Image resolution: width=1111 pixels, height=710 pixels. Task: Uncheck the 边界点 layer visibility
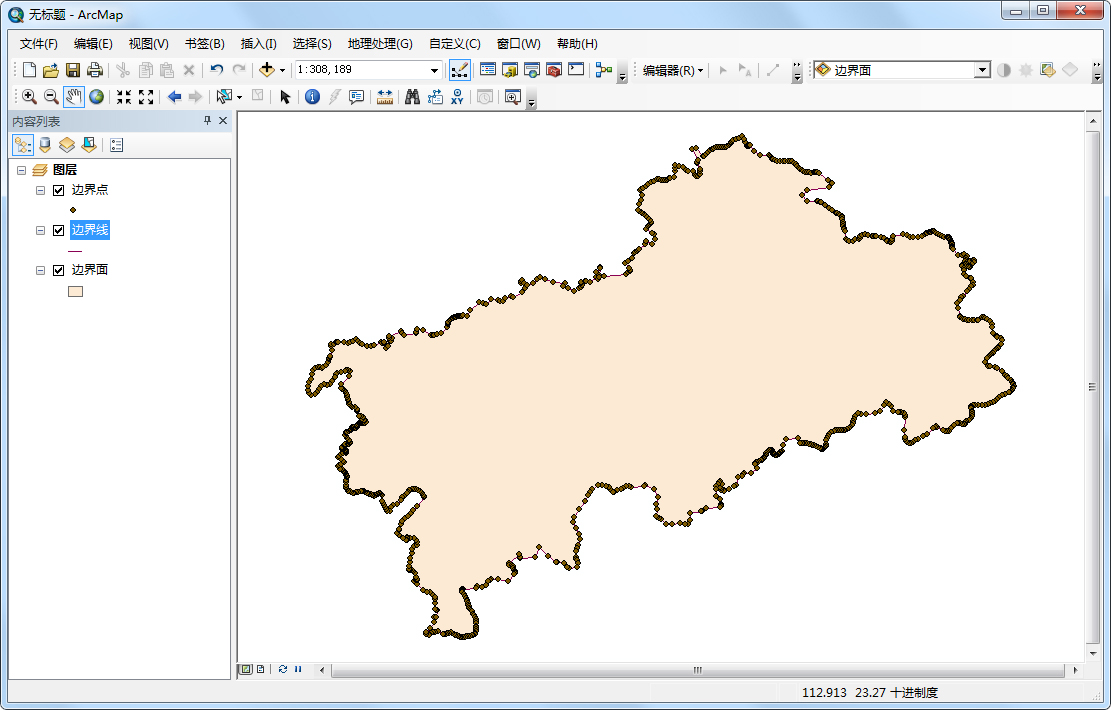click(x=57, y=189)
